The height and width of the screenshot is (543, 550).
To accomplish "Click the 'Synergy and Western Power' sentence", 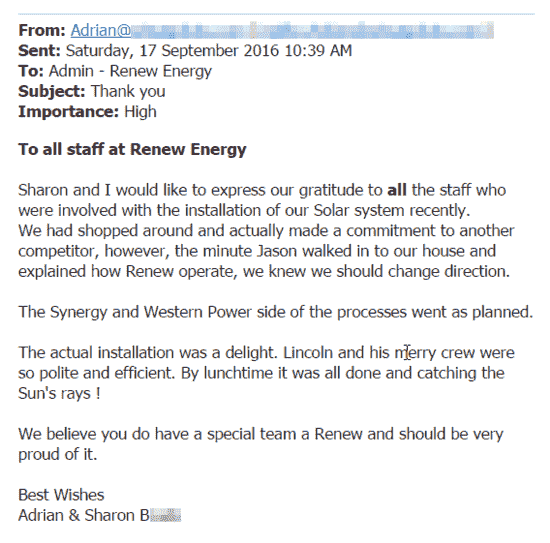I will pos(275,312).
